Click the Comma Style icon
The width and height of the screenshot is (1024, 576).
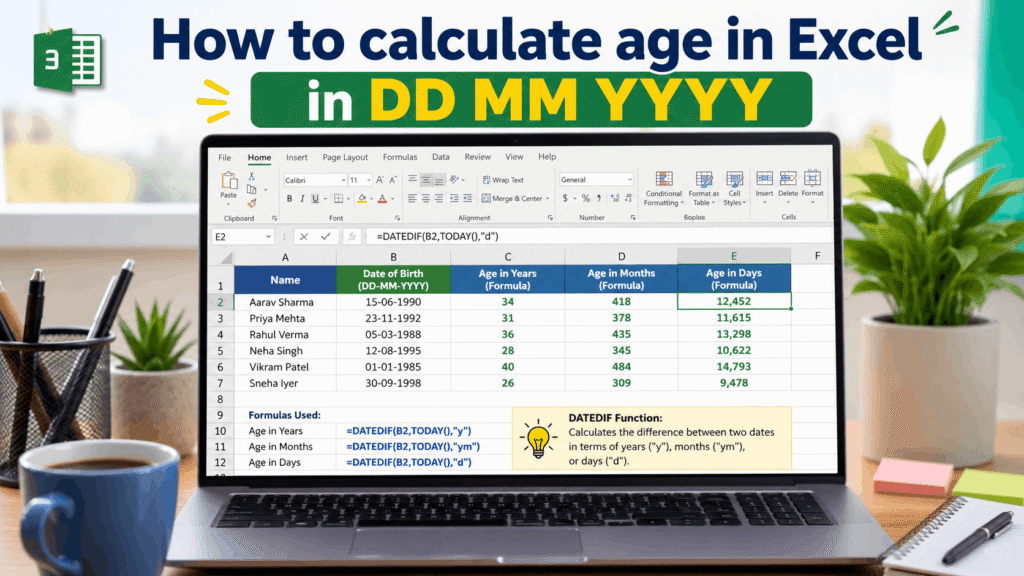tap(598, 198)
